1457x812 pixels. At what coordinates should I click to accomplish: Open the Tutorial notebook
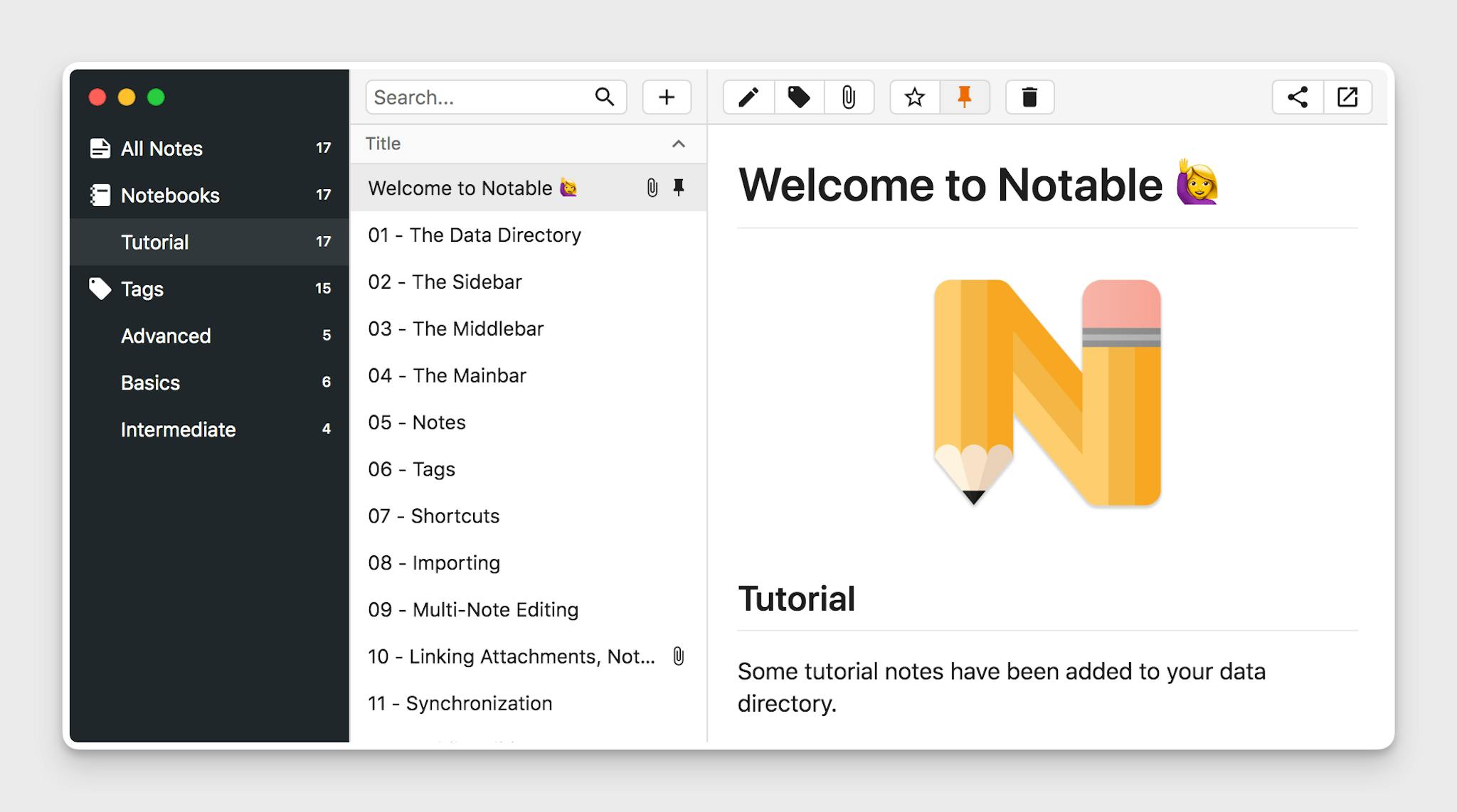tap(154, 242)
